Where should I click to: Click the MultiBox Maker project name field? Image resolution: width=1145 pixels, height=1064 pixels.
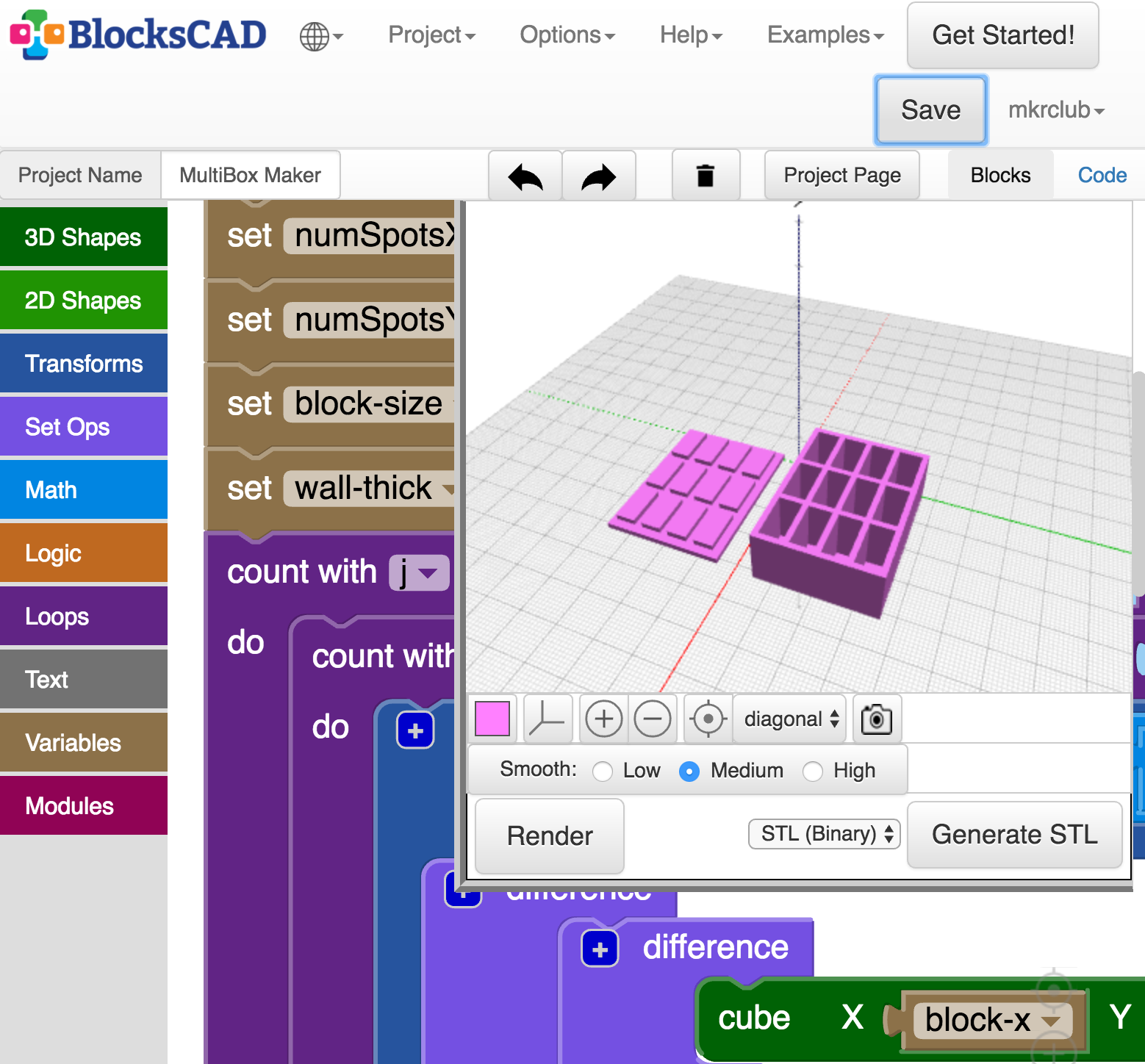[250, 175]
